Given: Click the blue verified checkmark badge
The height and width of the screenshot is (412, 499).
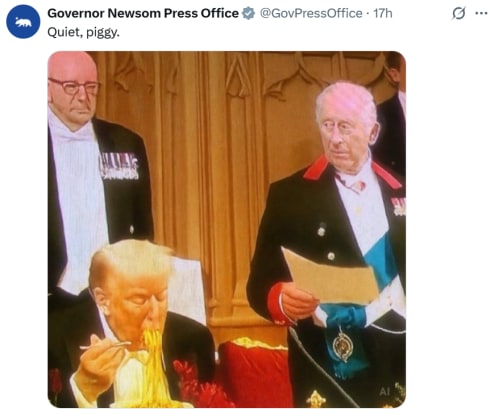Looking at the screenshot, I should (248, 13).
